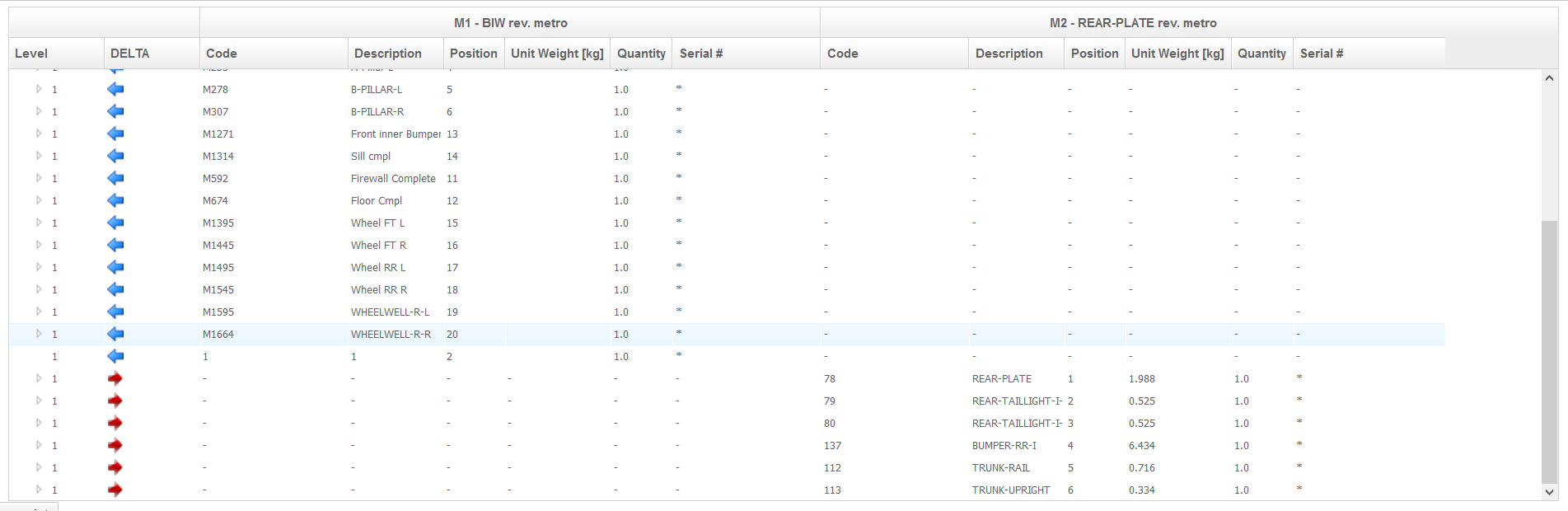
Task: Click the M1 Position column header
Action: point(474,54)
